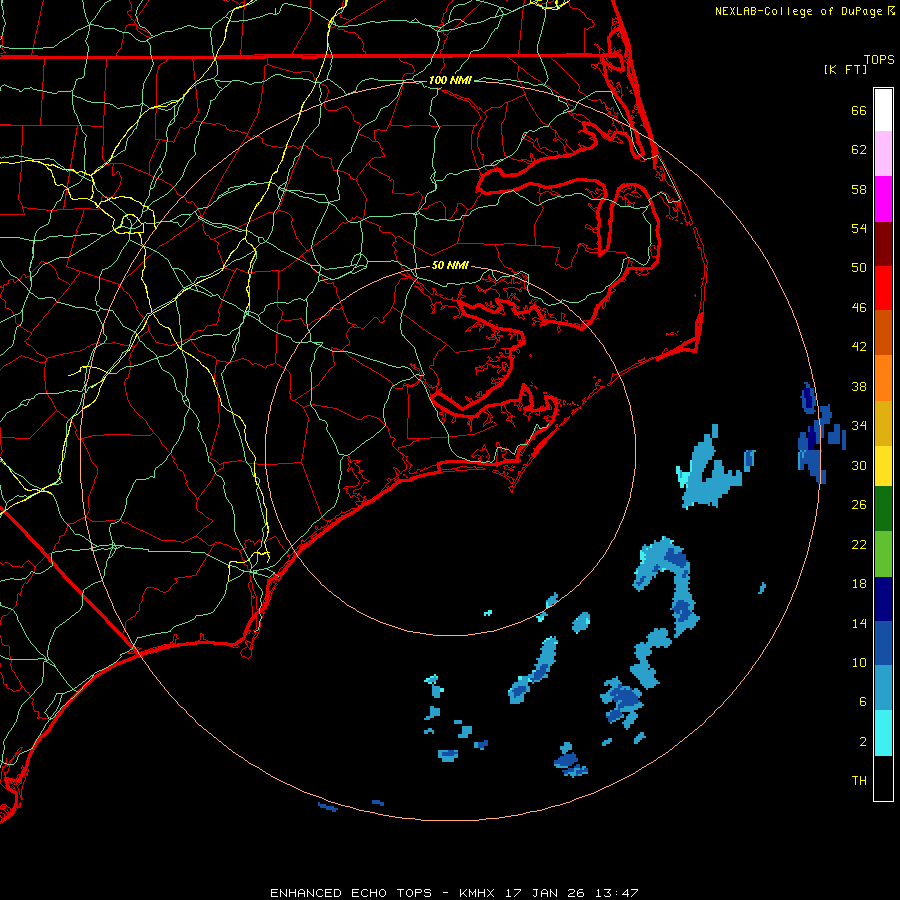Click the '22' legend value label

(859, 544)
